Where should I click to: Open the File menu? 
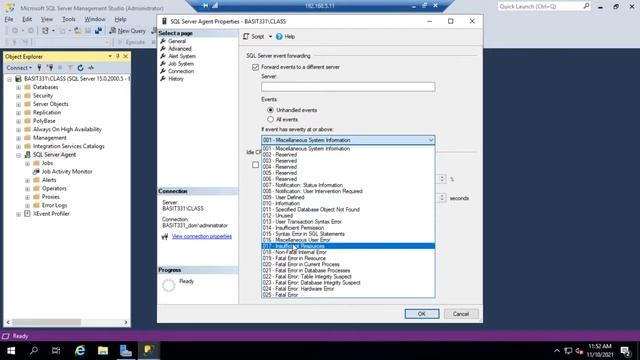(x=9, y=19)
